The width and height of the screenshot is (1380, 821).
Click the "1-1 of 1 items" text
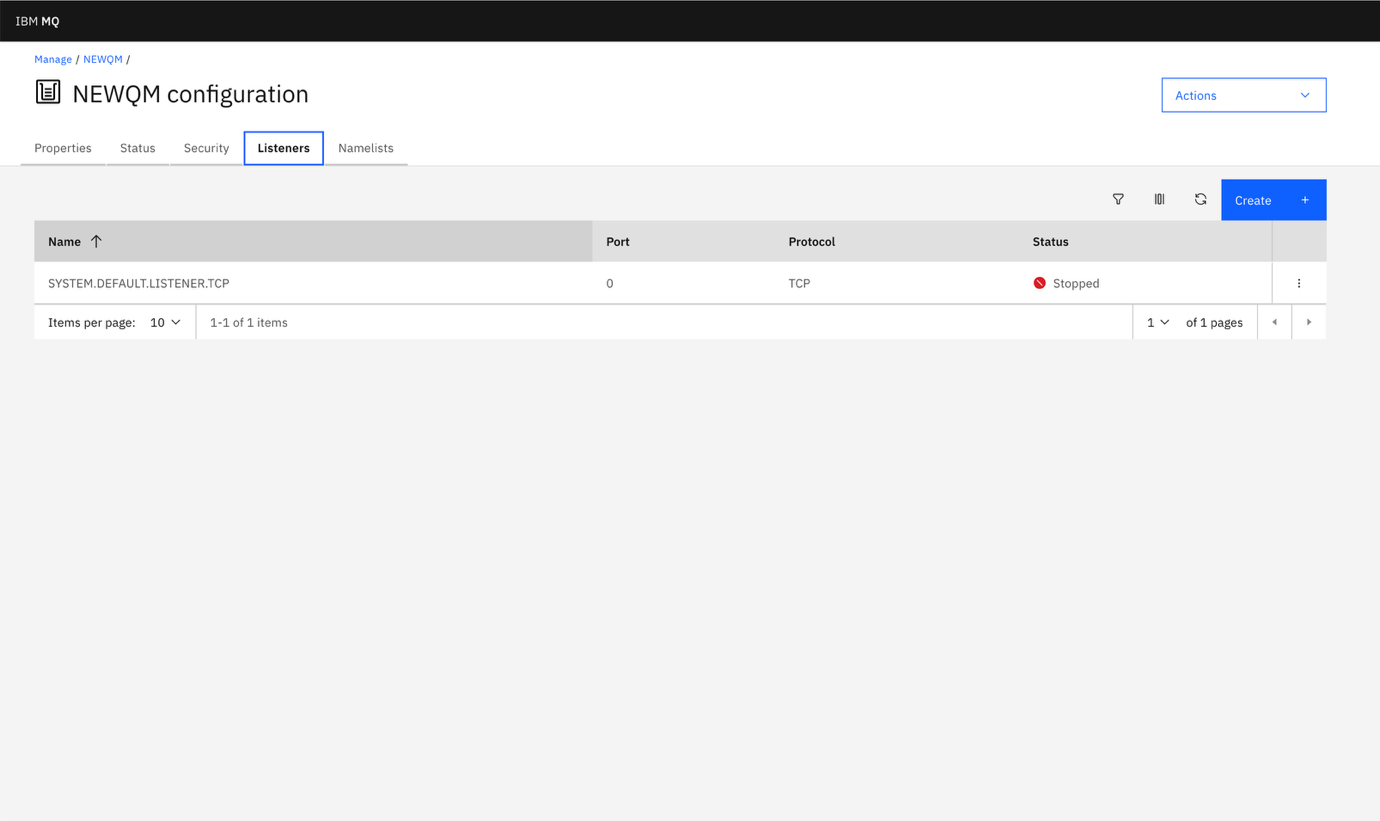249,322
